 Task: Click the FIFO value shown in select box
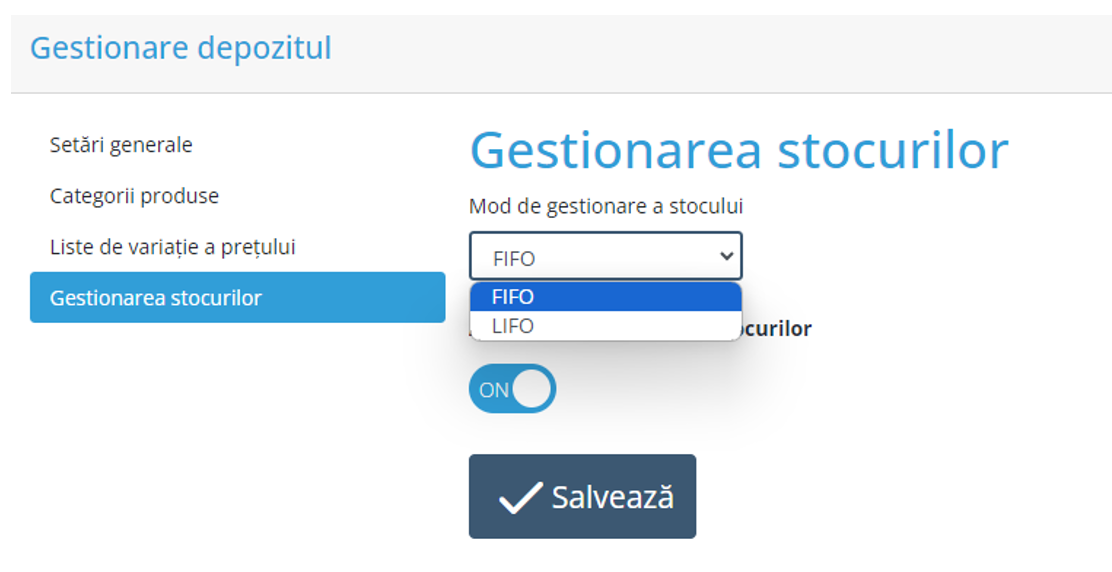(514, 258)
